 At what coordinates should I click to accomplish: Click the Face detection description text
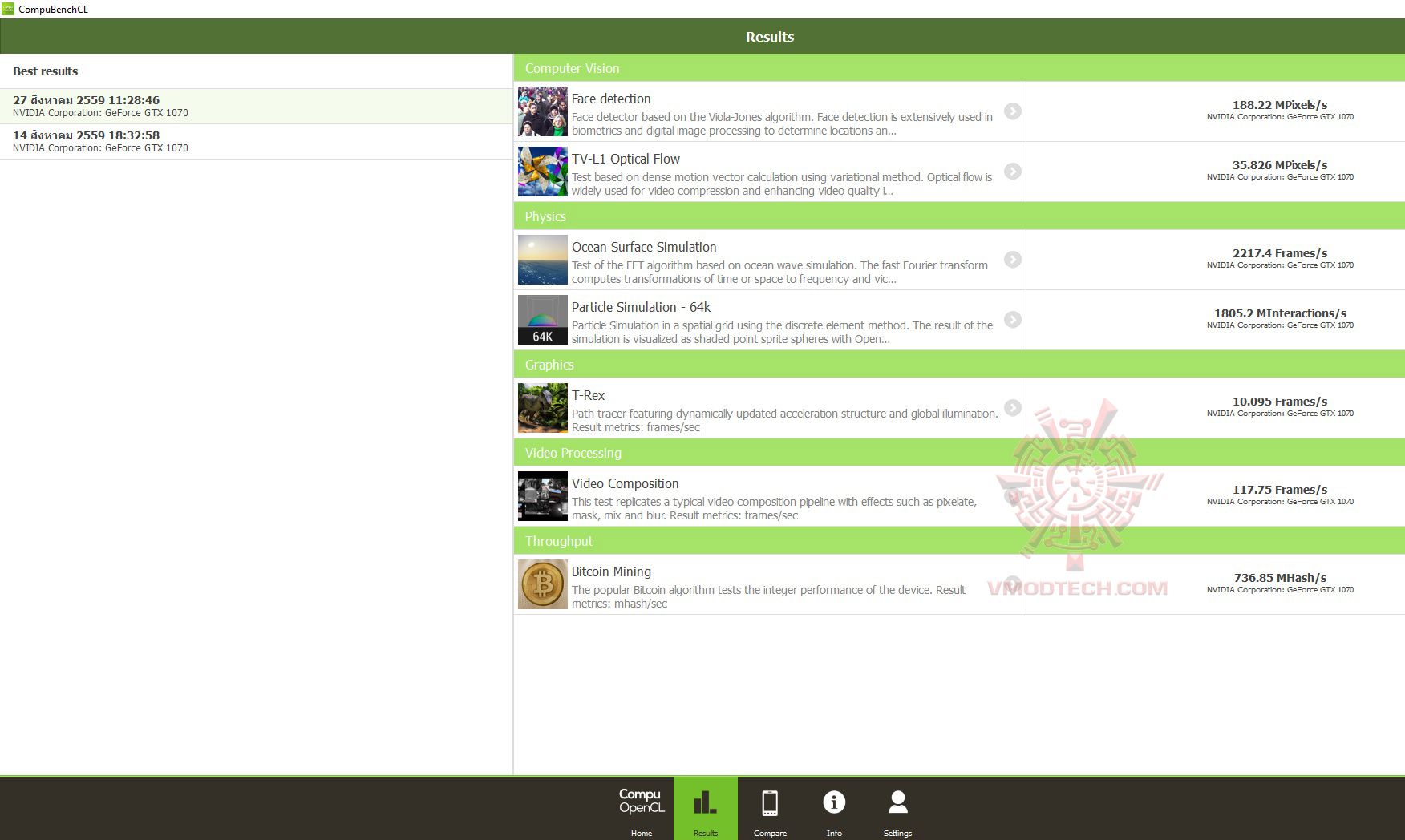click(x=782, y=124)
